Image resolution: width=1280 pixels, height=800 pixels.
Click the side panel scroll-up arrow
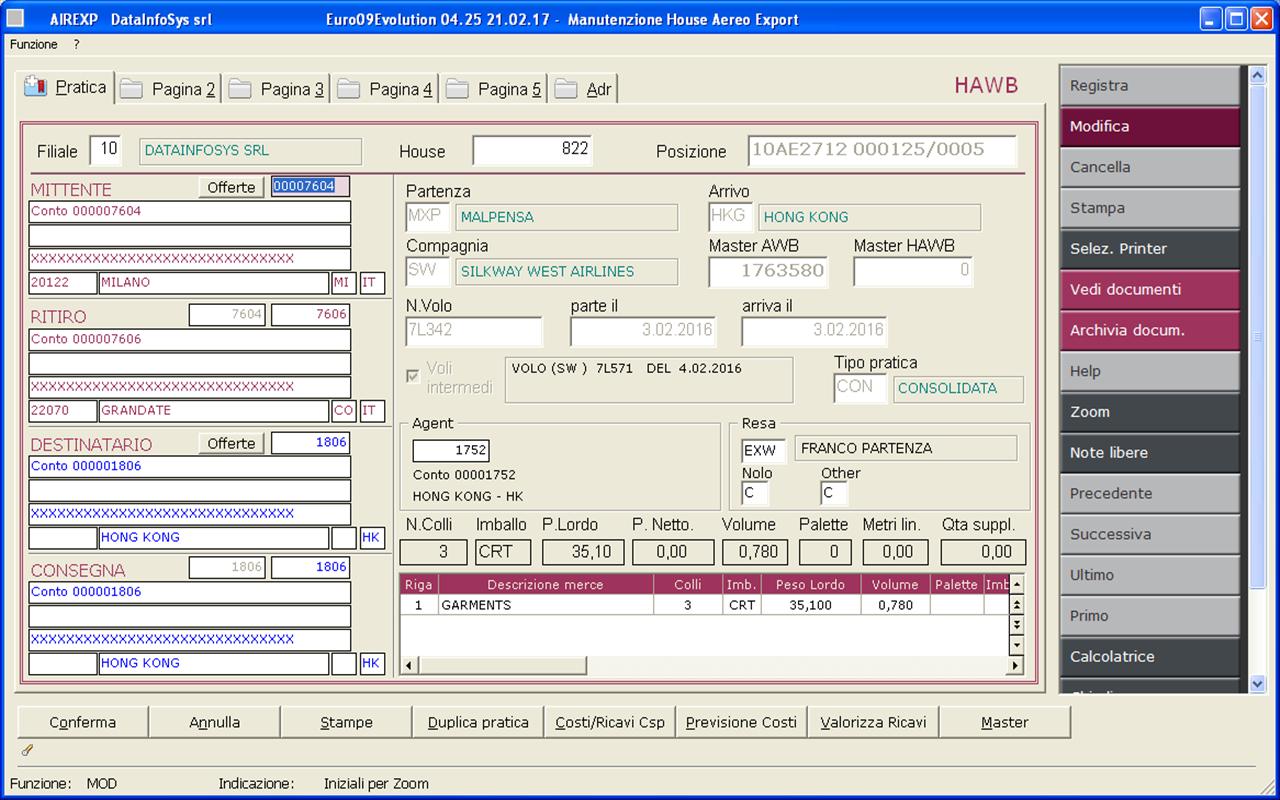[x=1258, y=74]
